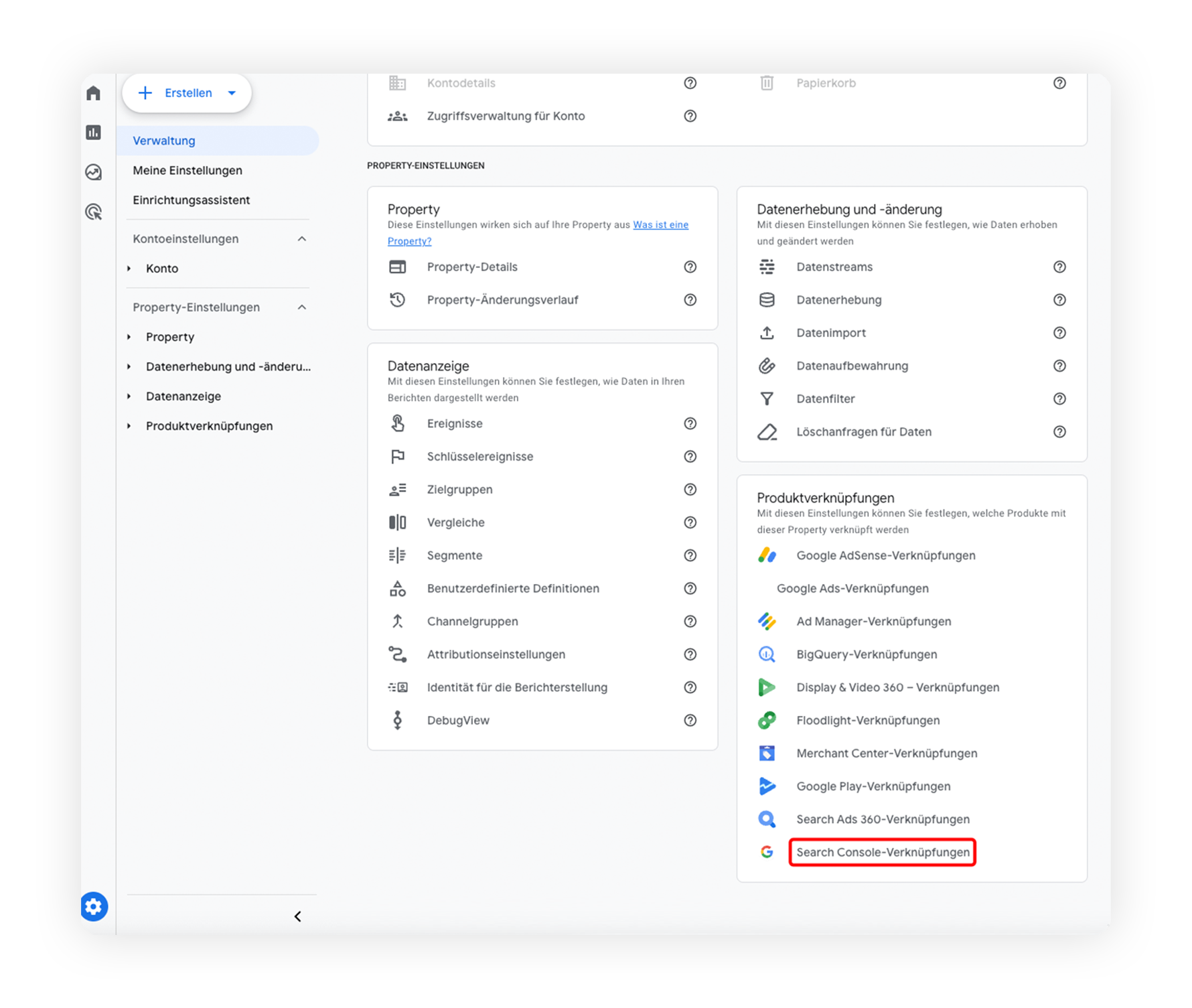Open BigQuery-Verknüpfungen label
Screen dimensions: 1192x1008
click(x=867, y=654)
